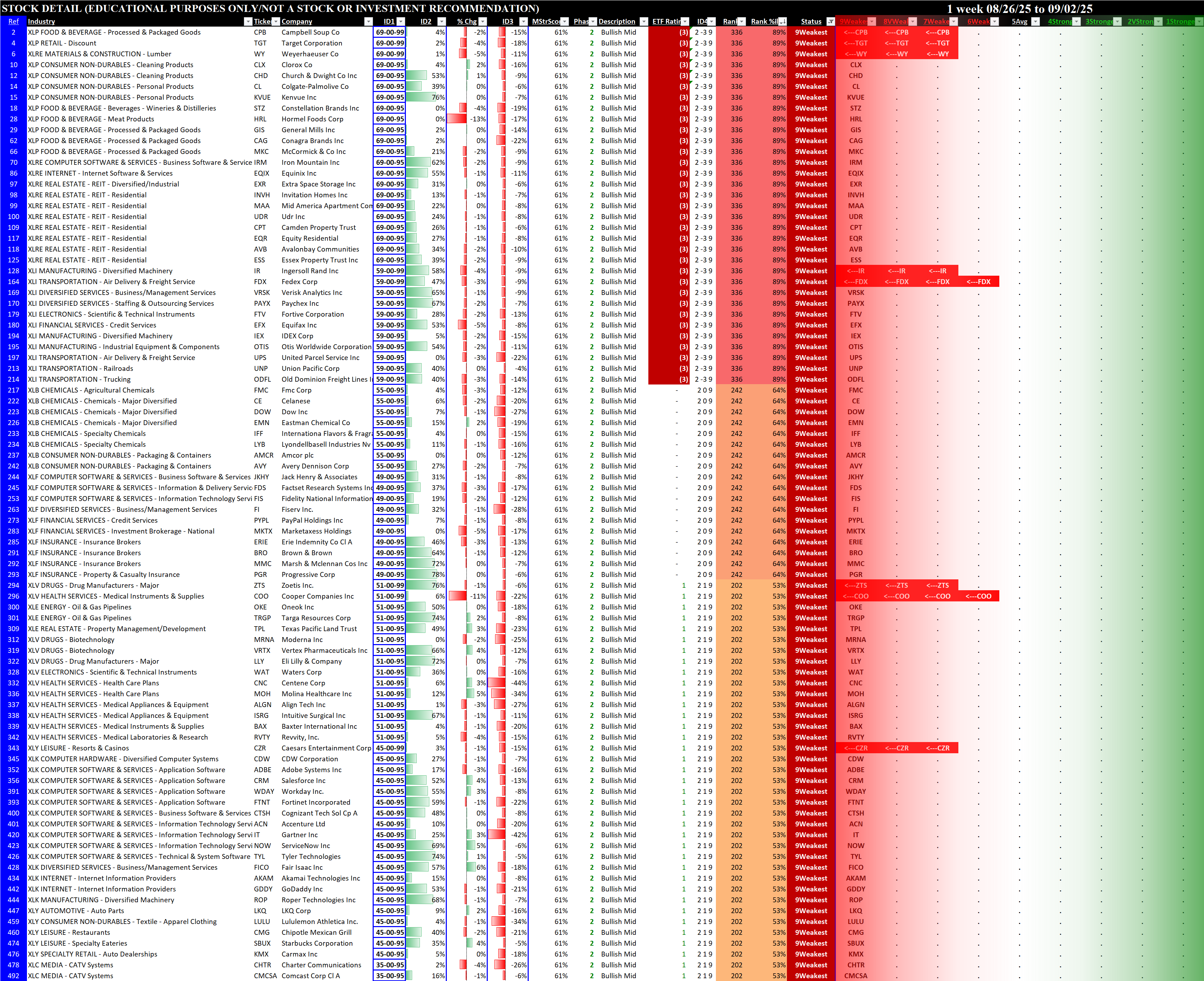Select the Campbell Soup Co cell
Viewport: 1204px width, 981px height.
[310, 32]
